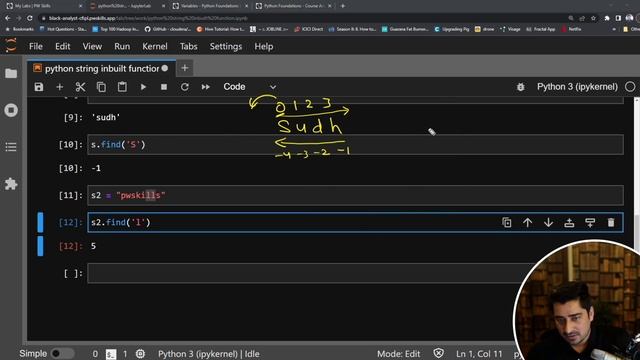Viewport: 640px width, 360px height.
Task: Paste cell from clipboard in toolbar
Action: click(x=122, y=87)
